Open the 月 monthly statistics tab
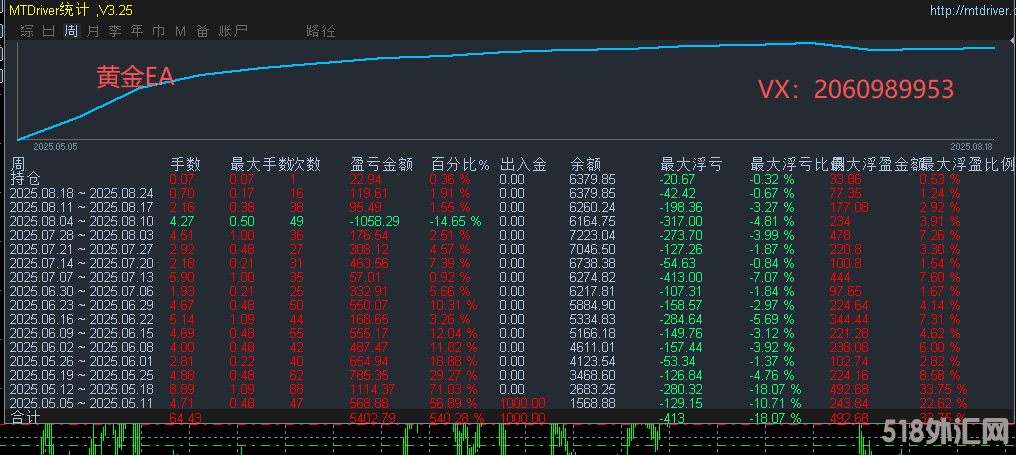Screen dimensions: 1016x455 pos(93,31)
